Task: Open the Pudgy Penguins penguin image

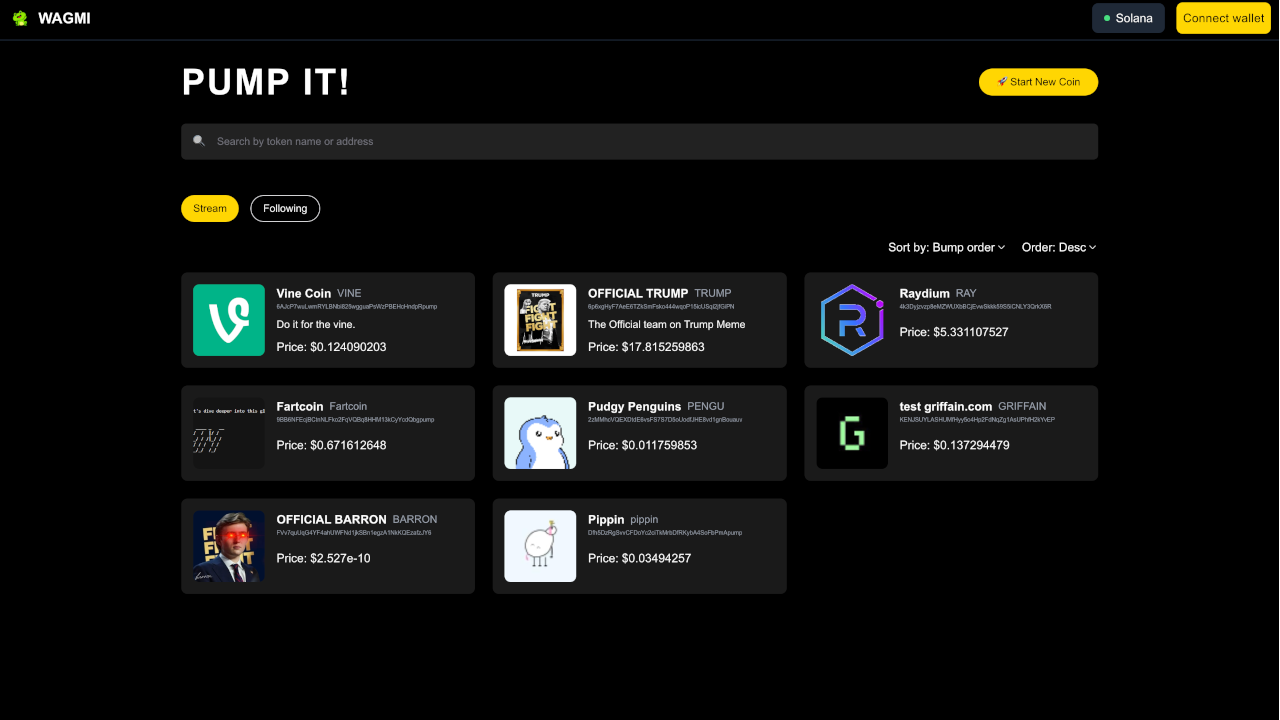Action: (x=540, y=433)
